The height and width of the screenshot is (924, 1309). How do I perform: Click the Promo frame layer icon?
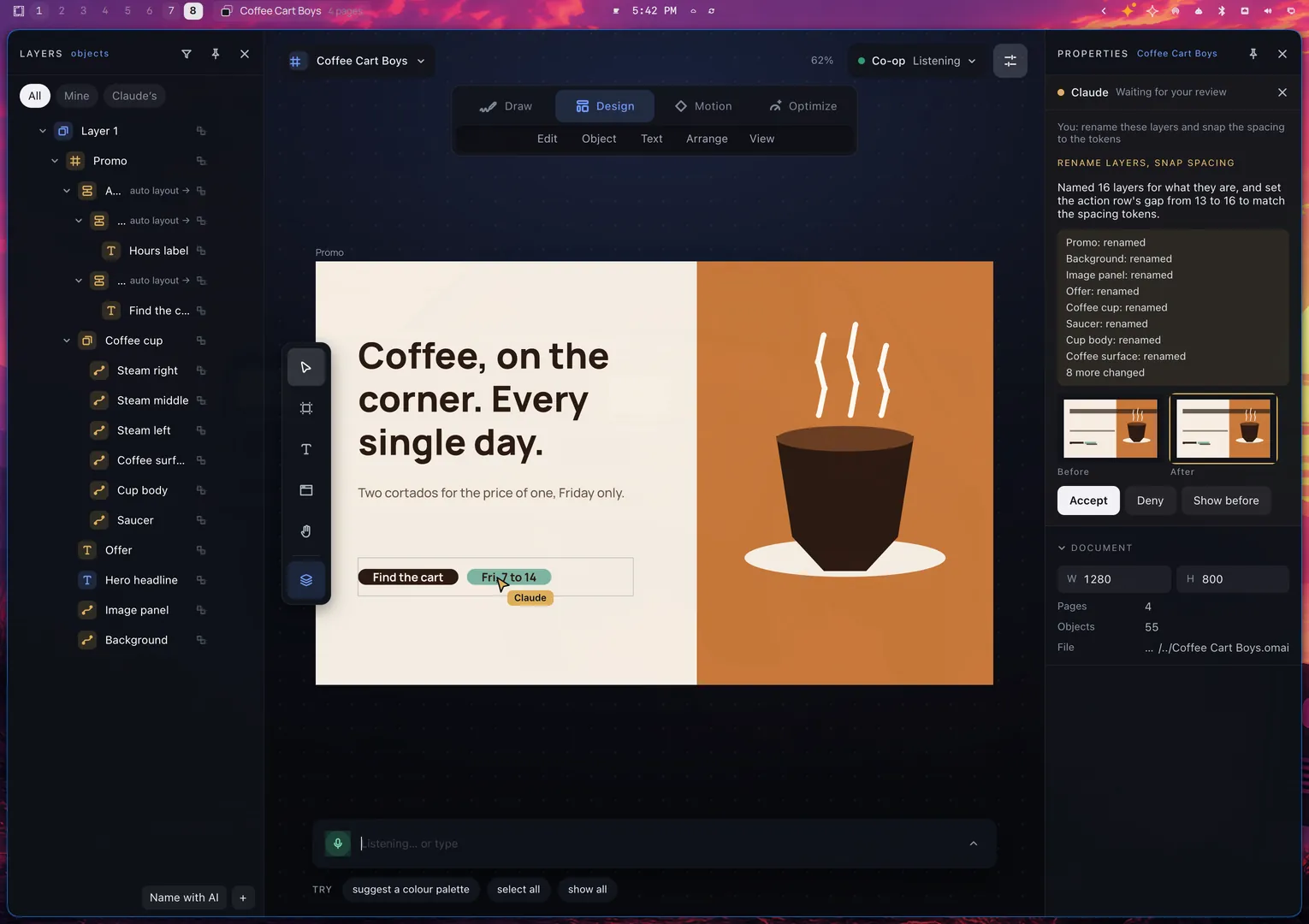coord(75,161)
